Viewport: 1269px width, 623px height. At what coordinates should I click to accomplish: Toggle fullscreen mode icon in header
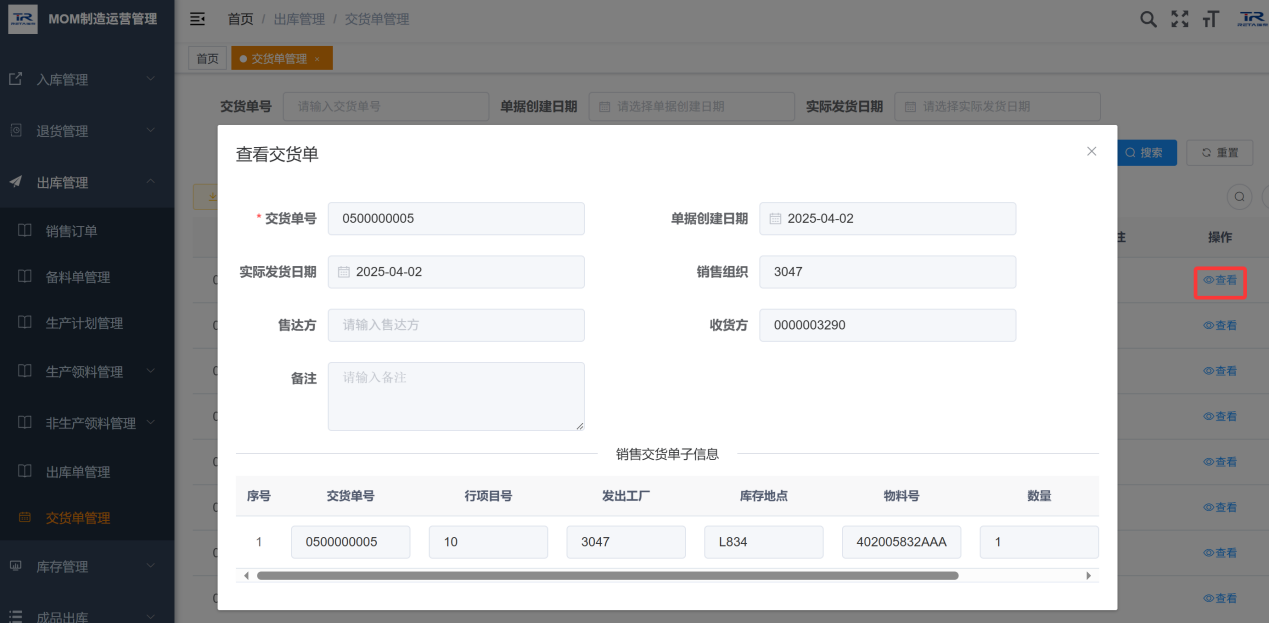tap(1180, 19)
